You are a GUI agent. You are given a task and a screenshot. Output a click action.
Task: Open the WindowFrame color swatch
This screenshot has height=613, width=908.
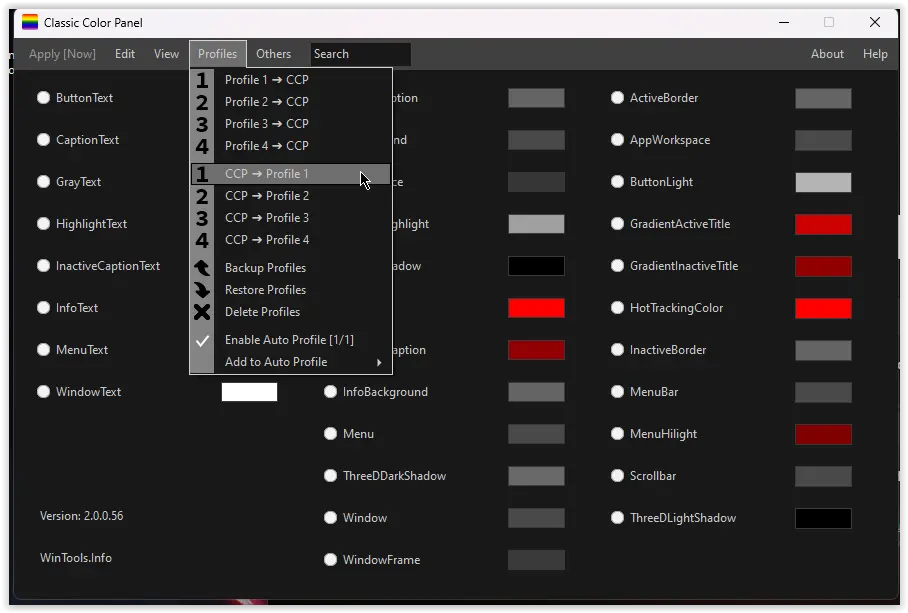pos(536,560)
